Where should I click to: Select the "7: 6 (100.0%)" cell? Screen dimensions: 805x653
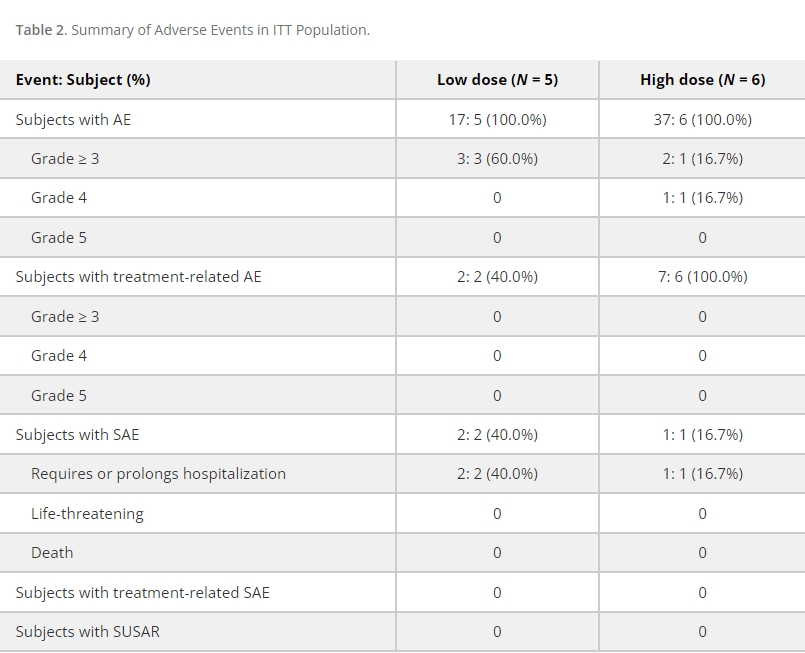[702, 277]
